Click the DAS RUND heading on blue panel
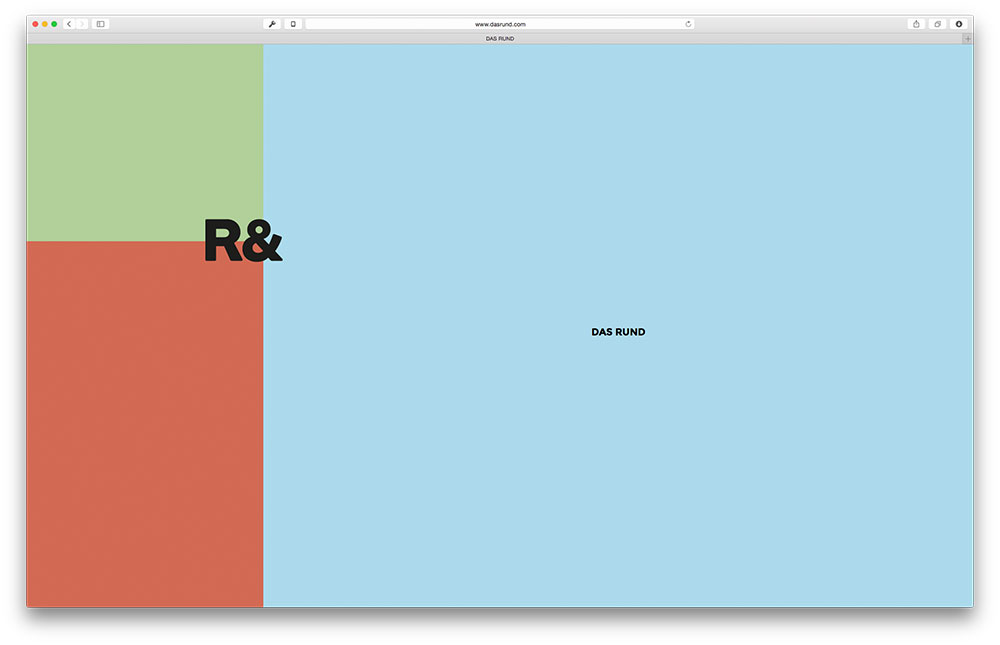This screenshot has height=645, width=1000. point(618,332)
